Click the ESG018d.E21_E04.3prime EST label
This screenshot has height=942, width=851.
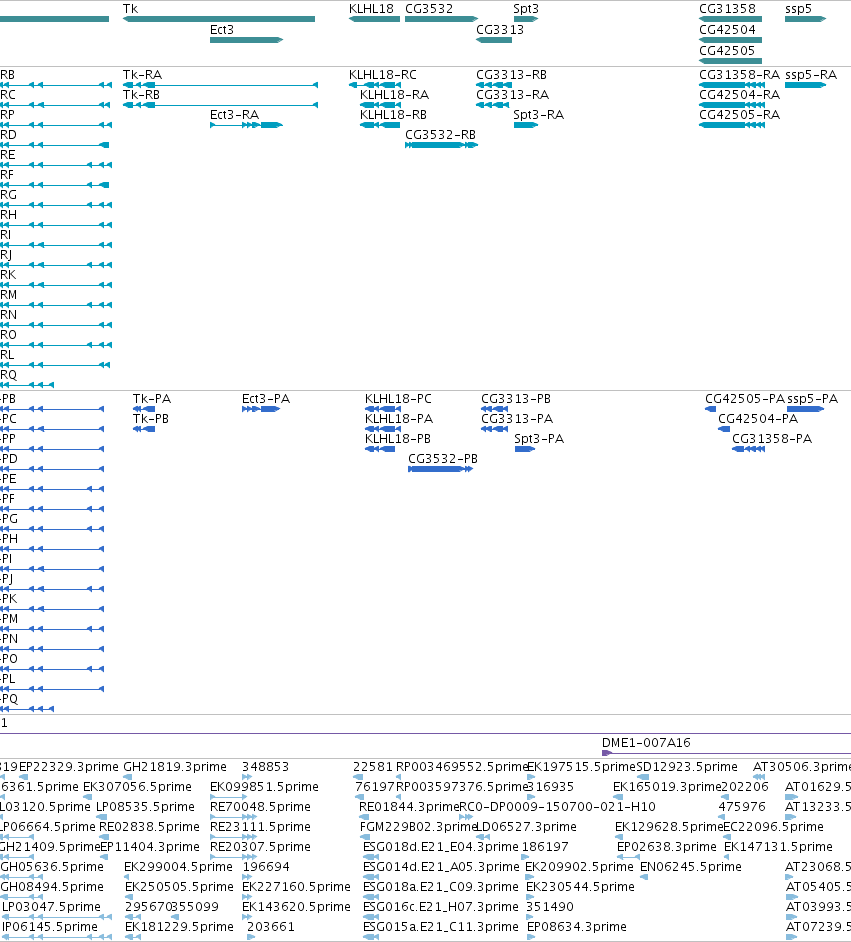click(x=441, y=847)
